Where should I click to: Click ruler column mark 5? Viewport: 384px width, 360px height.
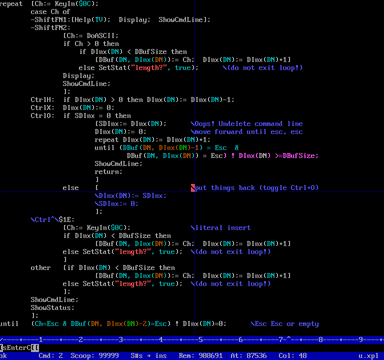[x=201, y=340]
